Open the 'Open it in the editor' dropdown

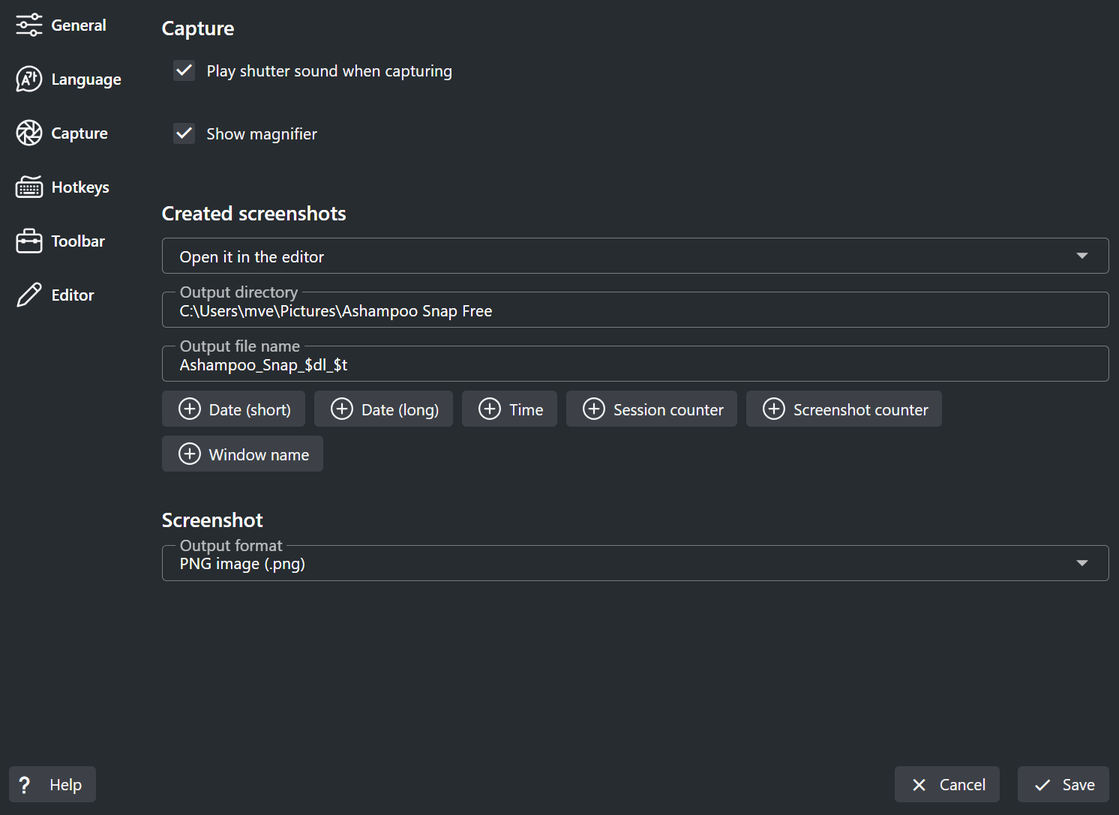(635, 256)
